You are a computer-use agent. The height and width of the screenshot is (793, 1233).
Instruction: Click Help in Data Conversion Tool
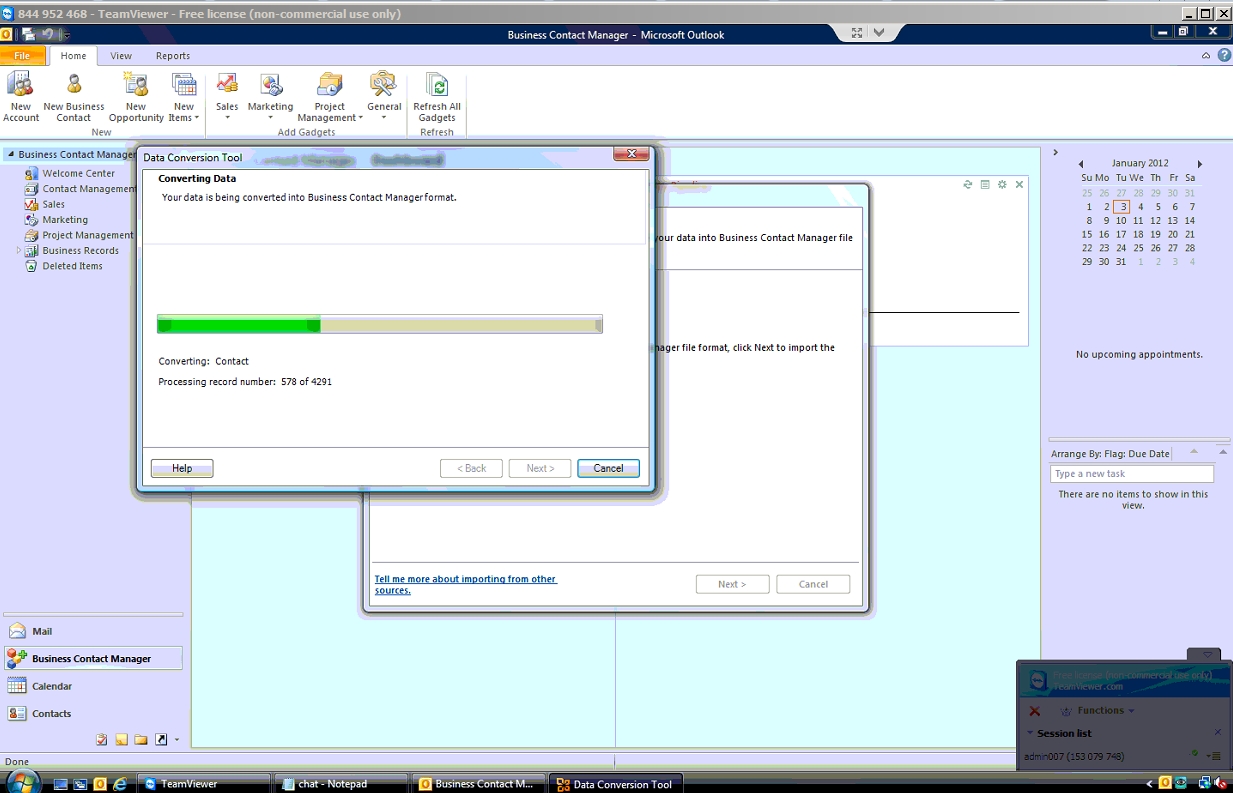[x=182, y=468]
